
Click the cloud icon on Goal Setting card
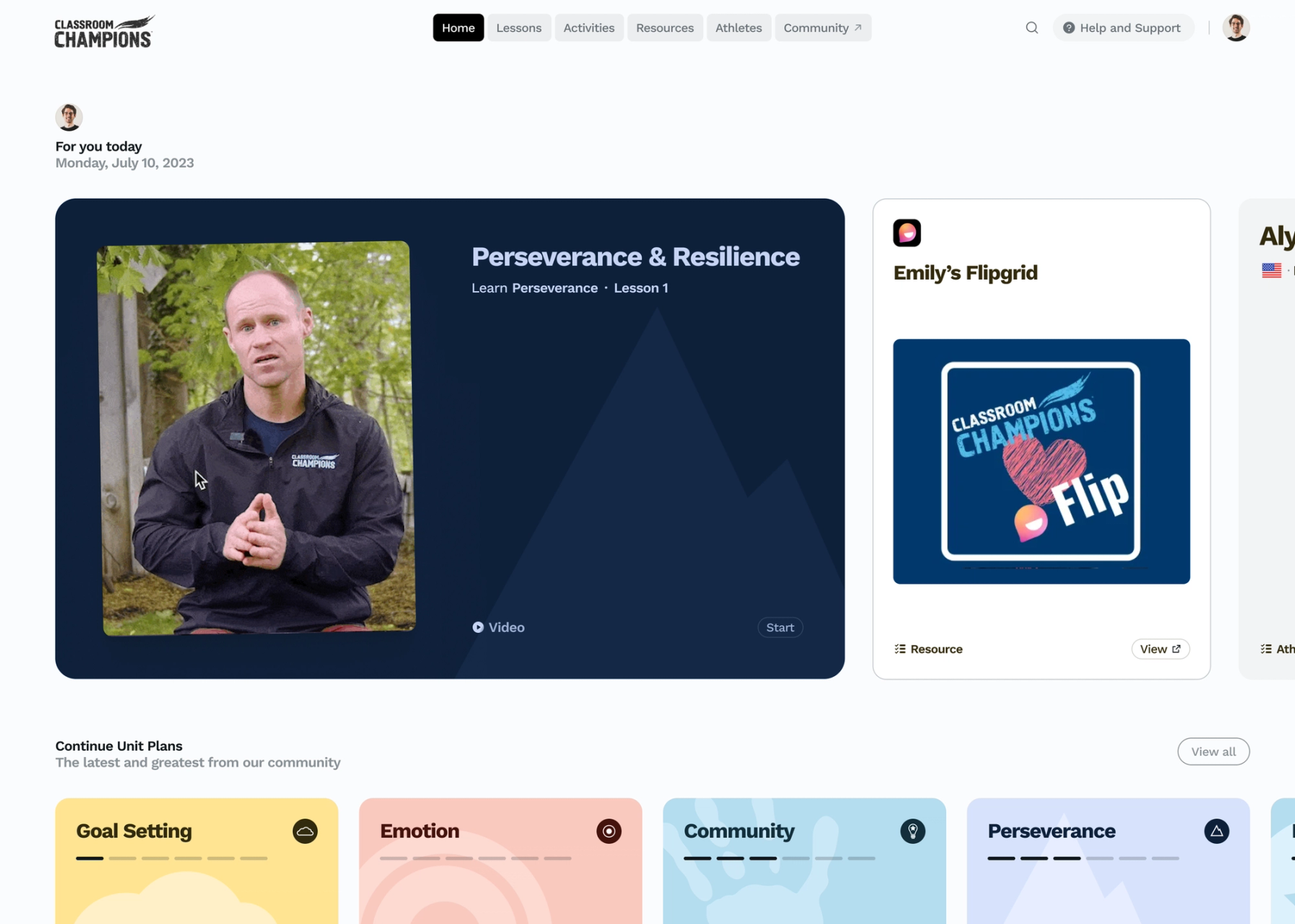coord(305,831)
